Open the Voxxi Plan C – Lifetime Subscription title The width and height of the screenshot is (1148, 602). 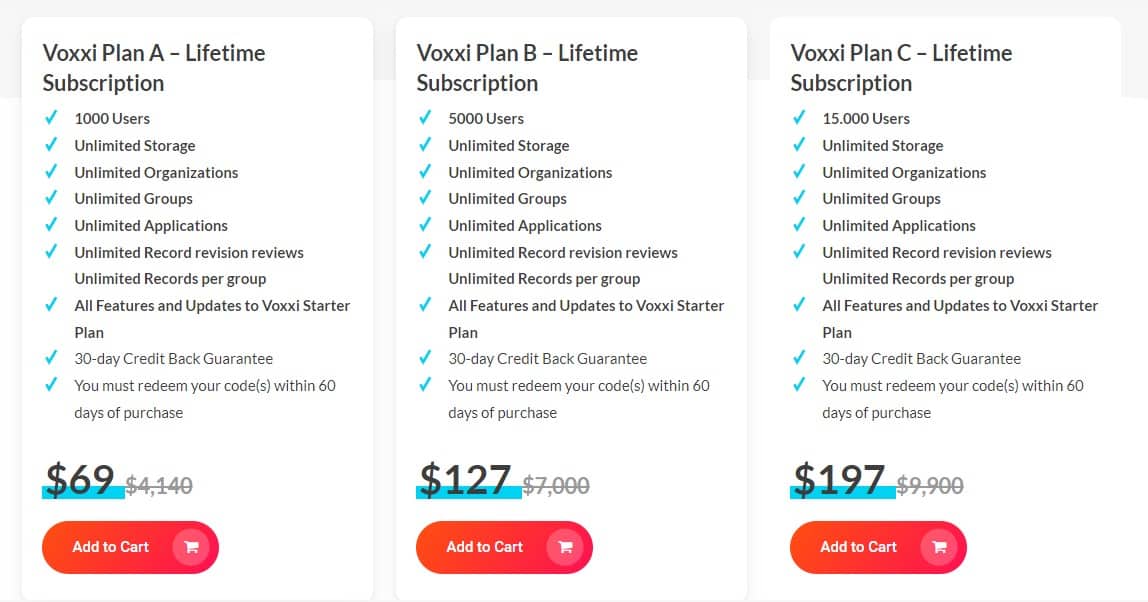pyautogui.click(x=900, y=67)
